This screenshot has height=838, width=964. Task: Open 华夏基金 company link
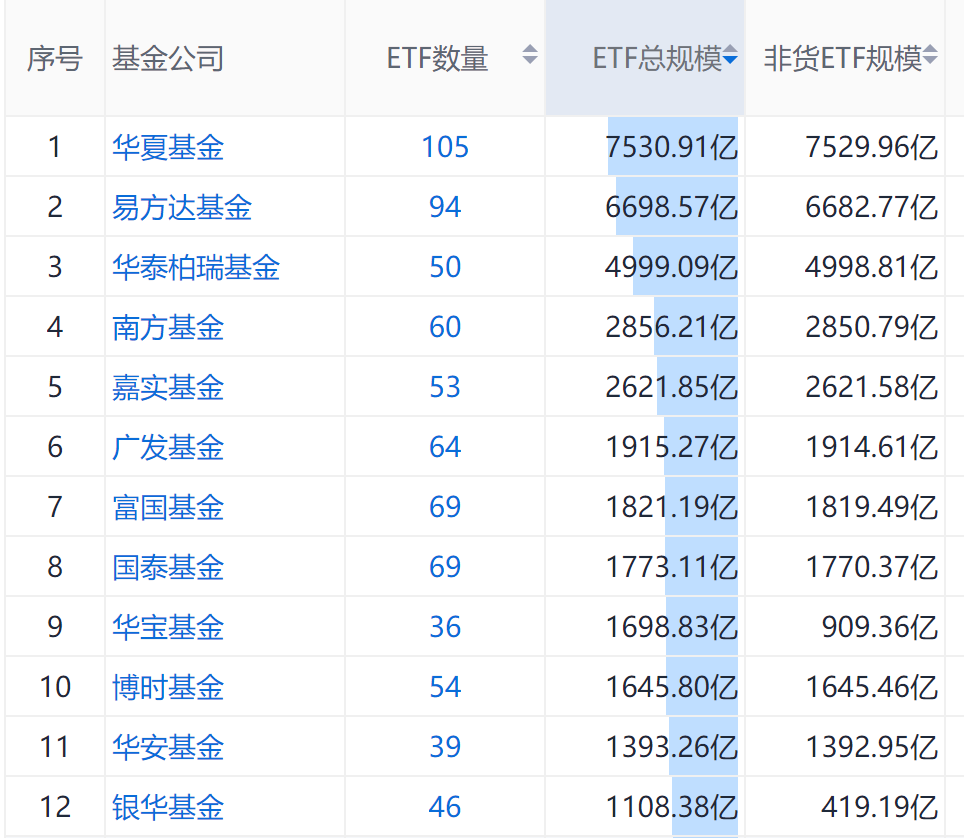pos(168,148)
